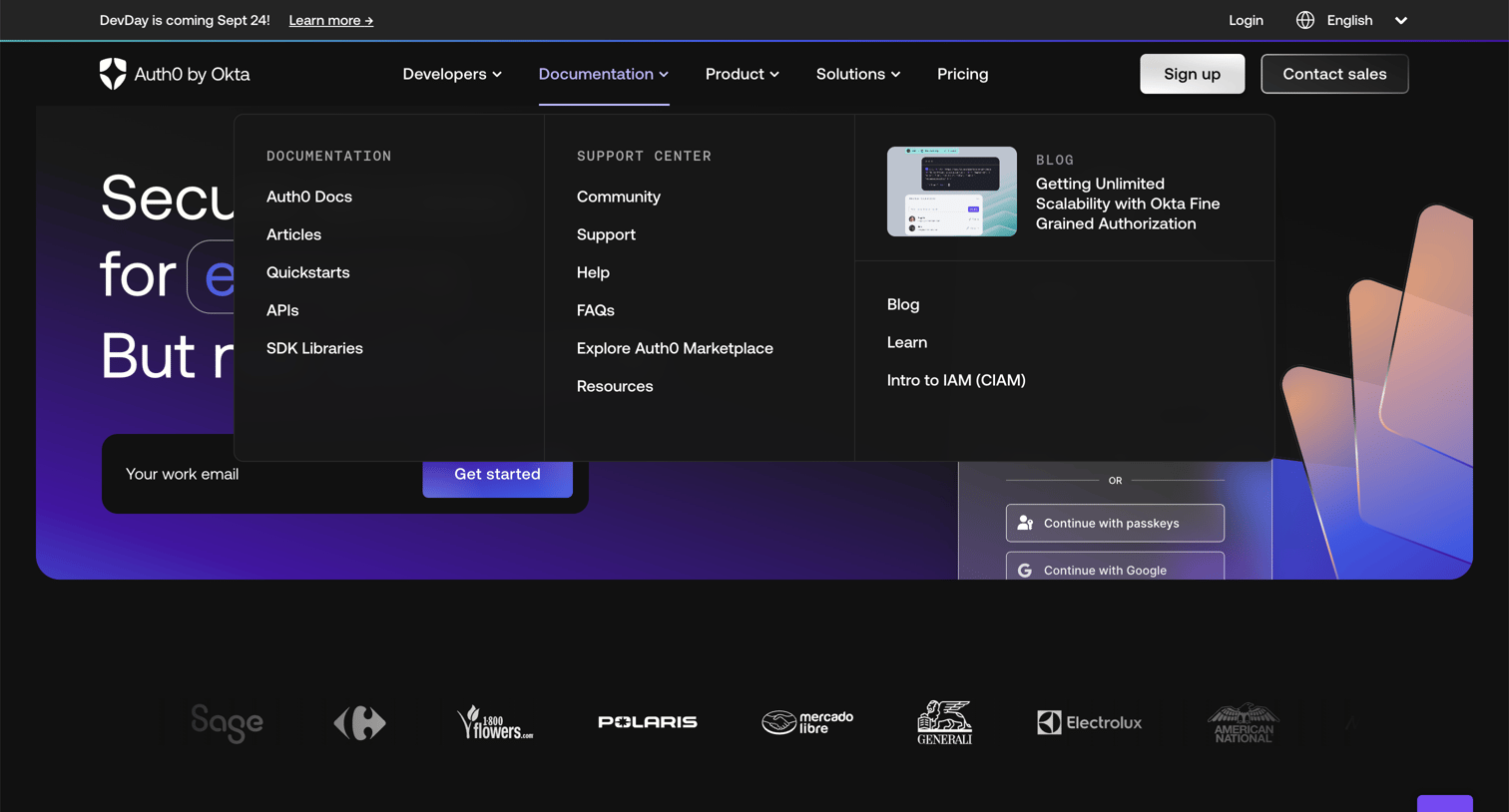
Task: Click the Auth0 shield logo icon
Action: click(x=113, y=74)
